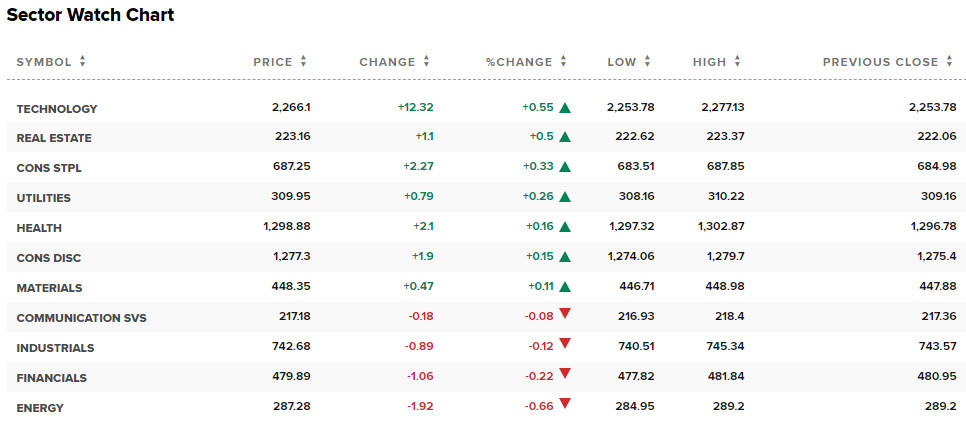Open the CONS STPL sector

(x=49, y=168)
